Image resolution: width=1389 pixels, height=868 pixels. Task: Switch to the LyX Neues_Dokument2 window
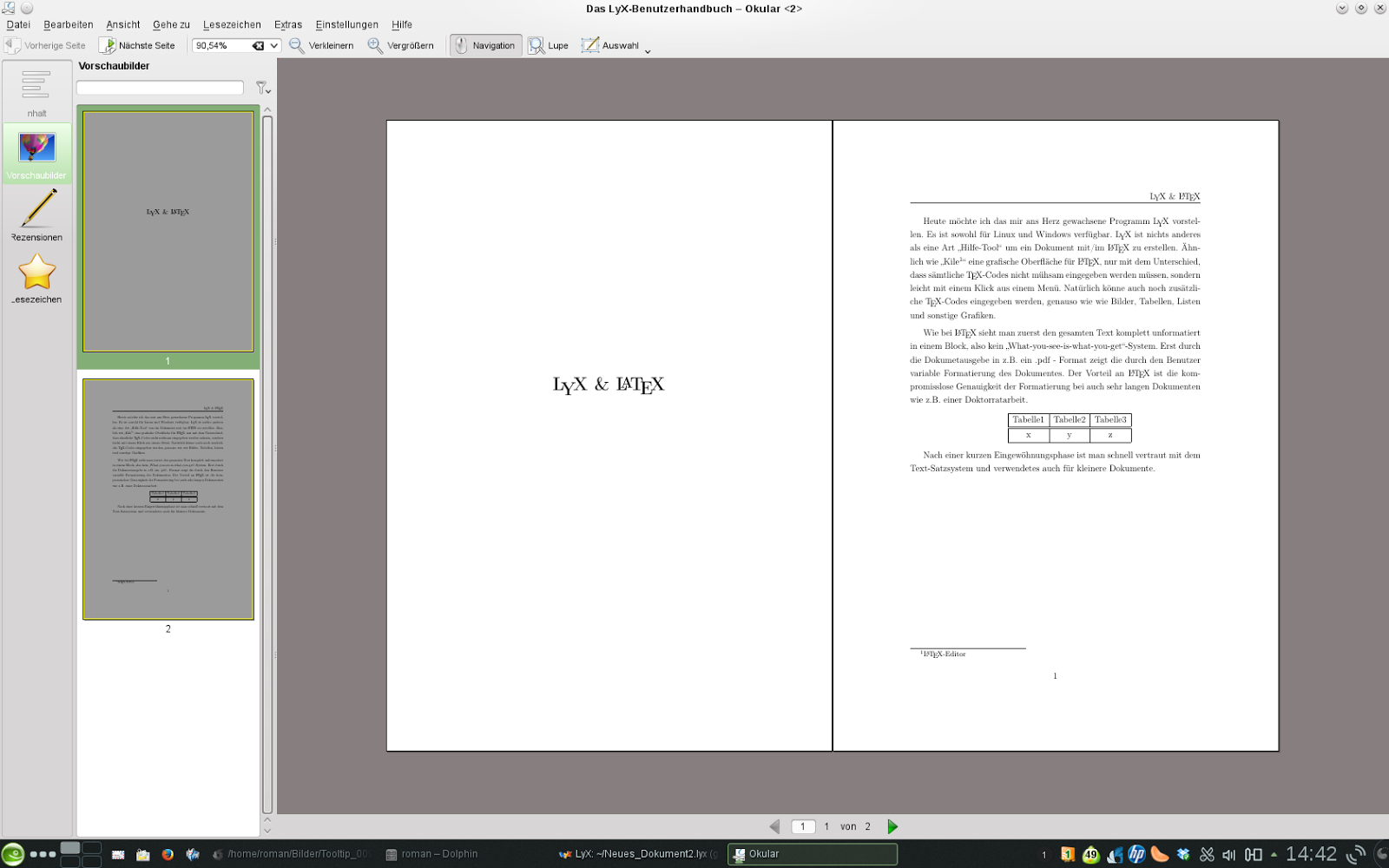(638, 854)
